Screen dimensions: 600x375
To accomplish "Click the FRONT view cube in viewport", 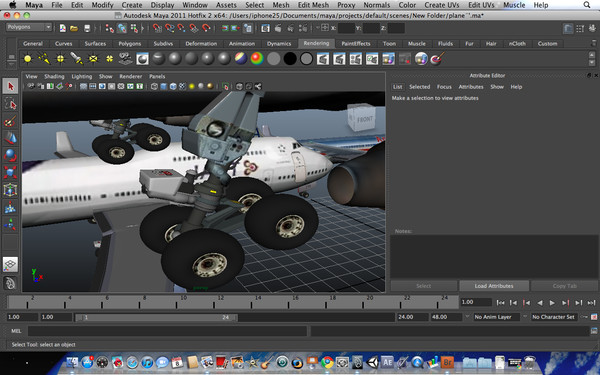I will click(x=360, y=117).
